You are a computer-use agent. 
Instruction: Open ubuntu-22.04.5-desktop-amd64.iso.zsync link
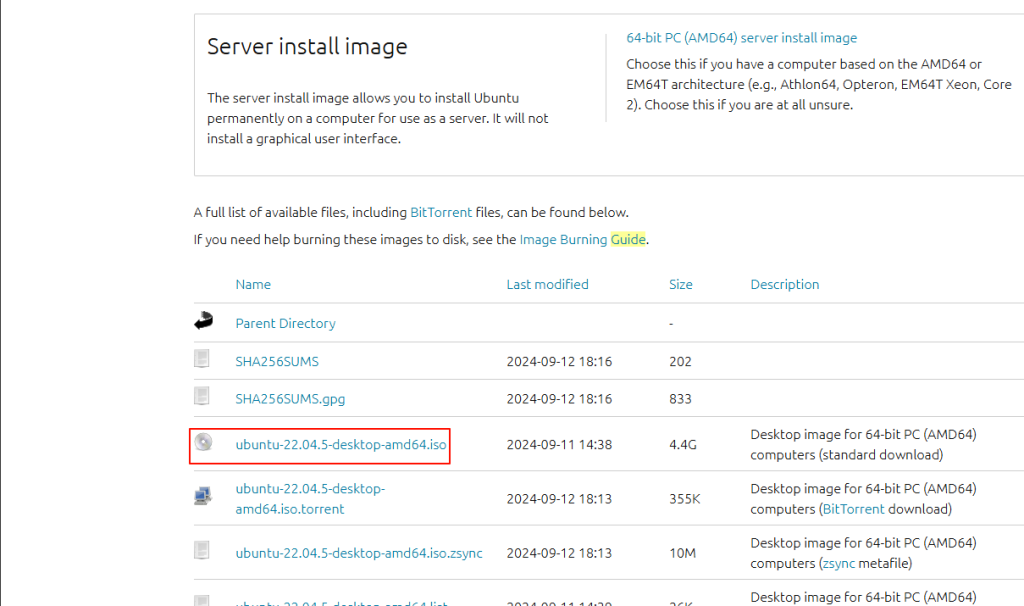(x=358, y=553)
